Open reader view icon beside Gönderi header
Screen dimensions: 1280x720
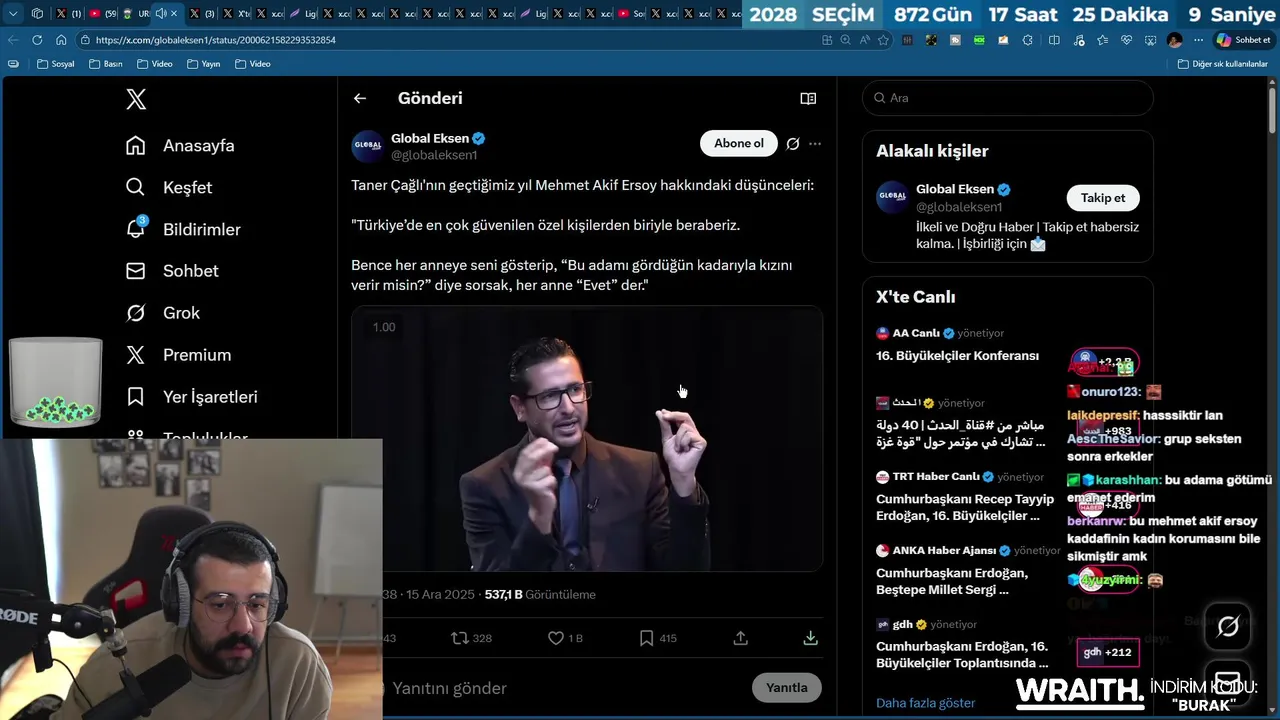tap(808, 98)
